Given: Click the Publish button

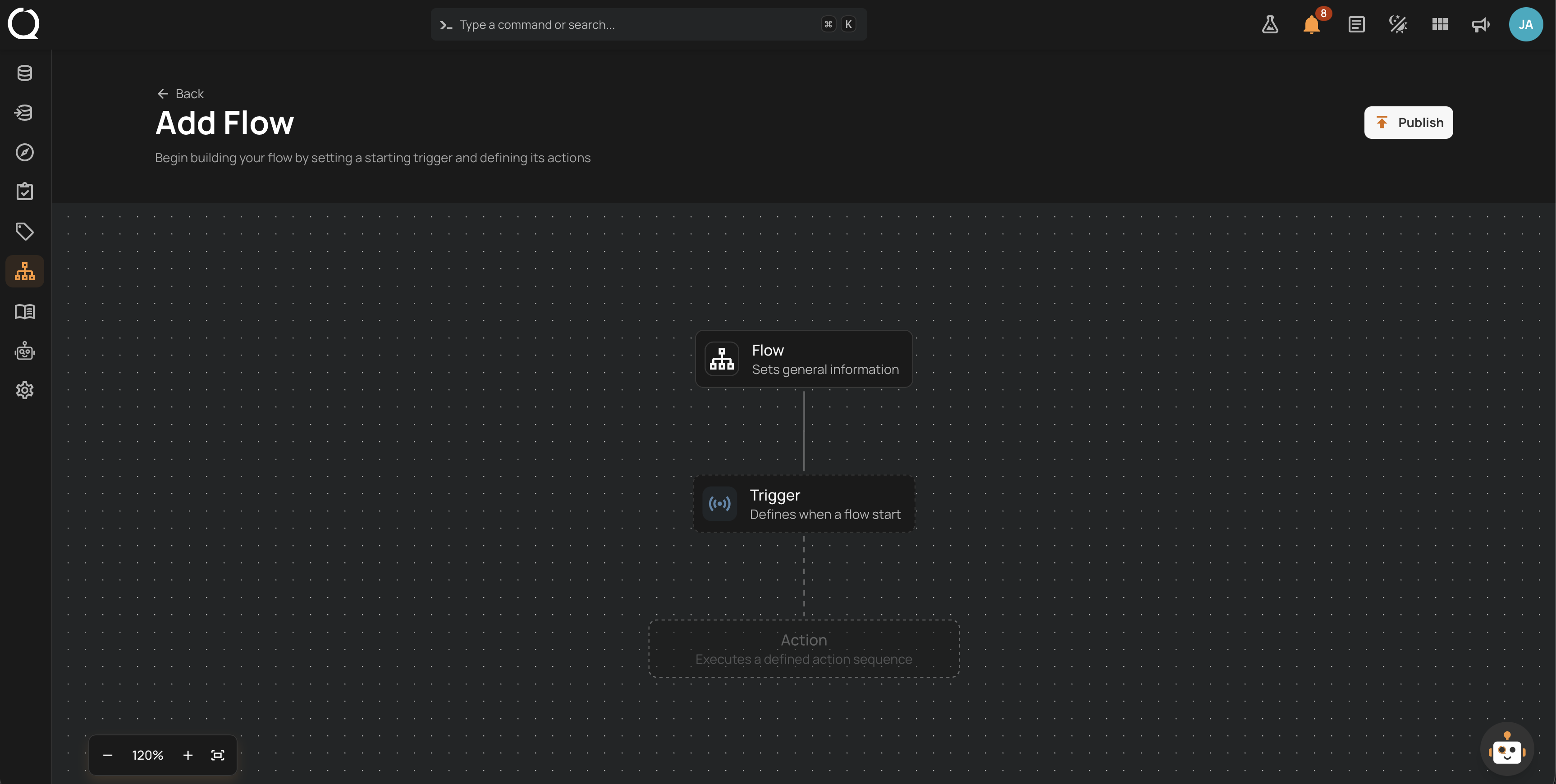Looking at the screenshot, I should click(1408, 123).
